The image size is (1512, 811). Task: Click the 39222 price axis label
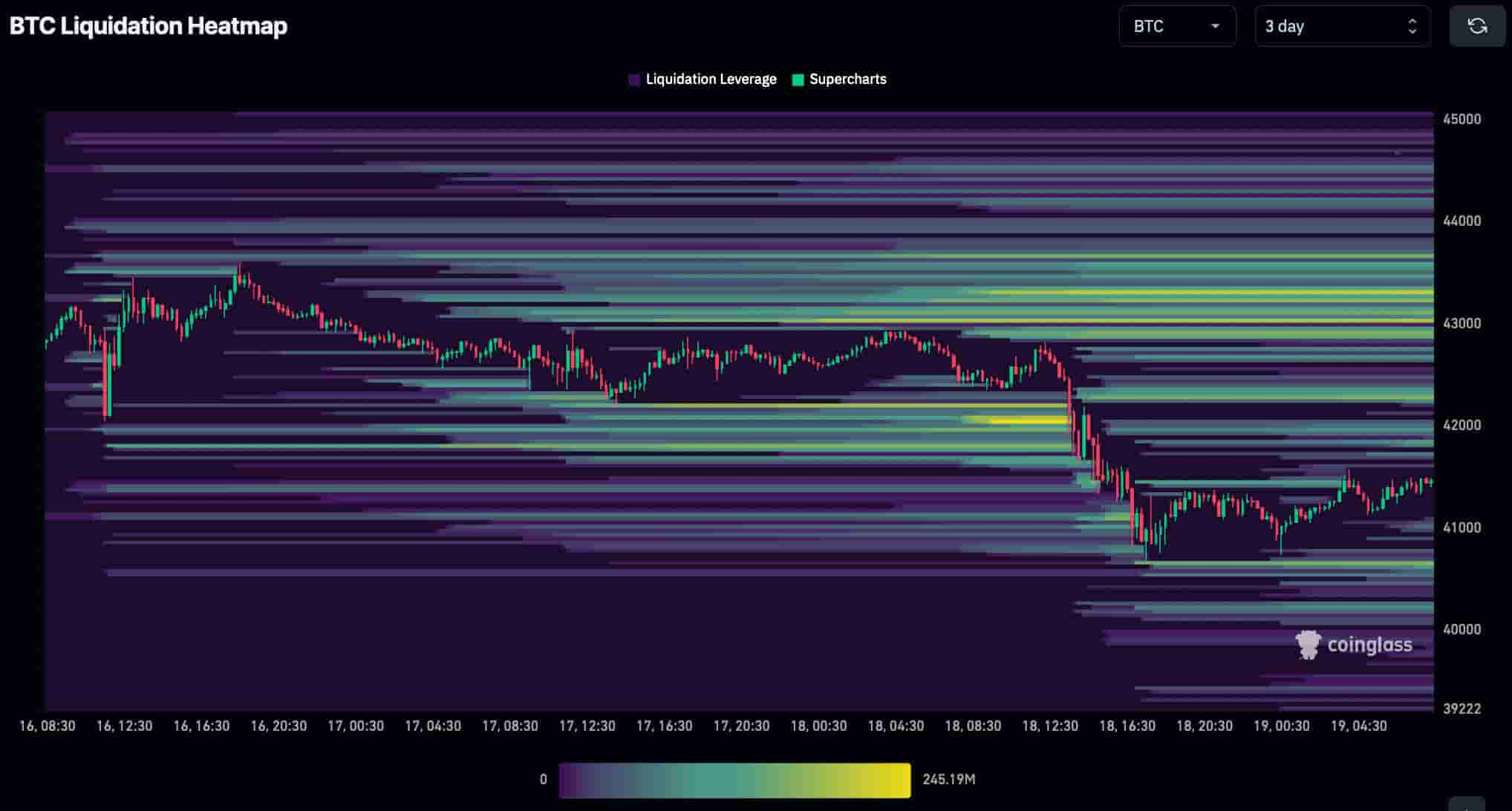pos(1462,709)
